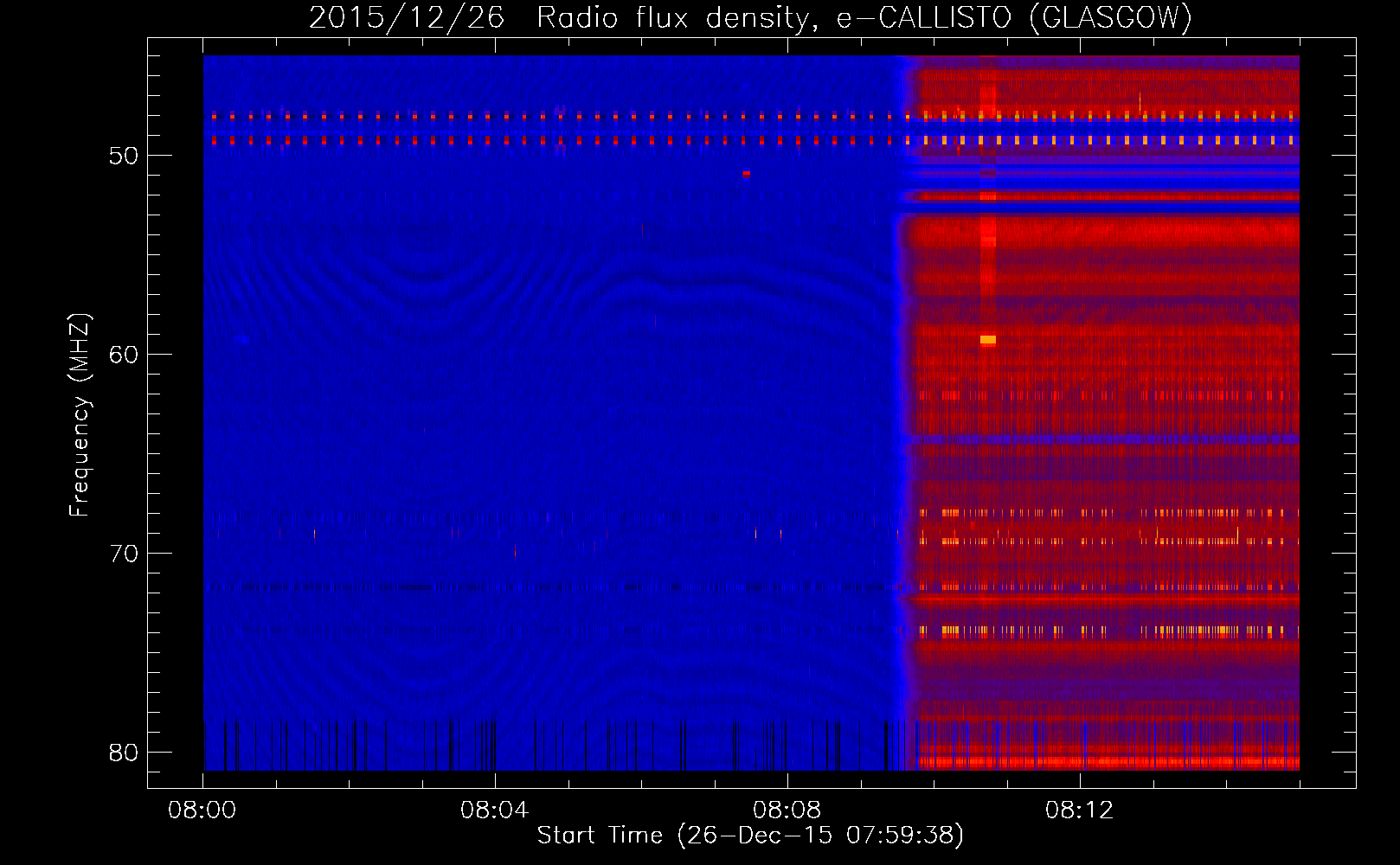Click the 70 frequency tick label
1400x865 pixels.
click(x=124, y=554)
